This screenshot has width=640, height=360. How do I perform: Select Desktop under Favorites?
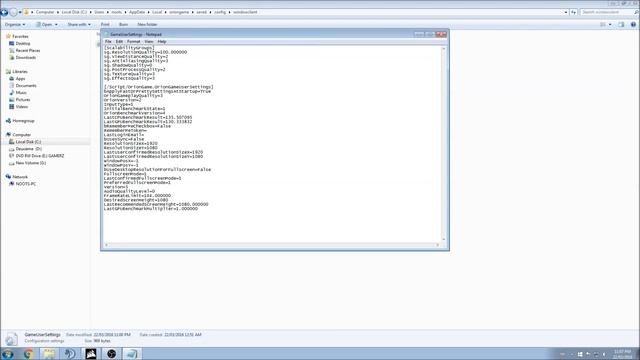pyautogui.click(x=22, y=43)
